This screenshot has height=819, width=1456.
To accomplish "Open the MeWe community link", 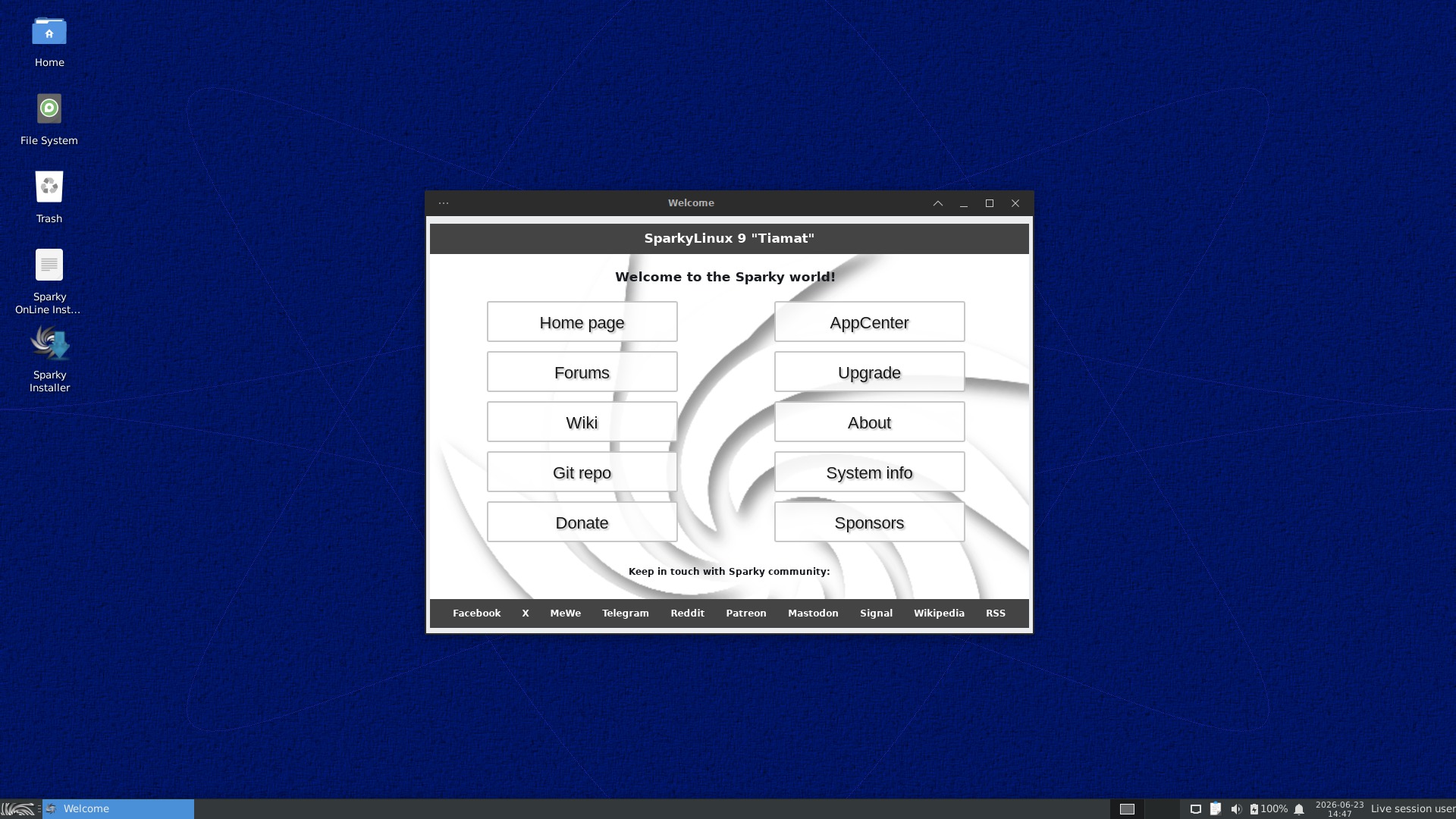I will (x=566, y=613).
